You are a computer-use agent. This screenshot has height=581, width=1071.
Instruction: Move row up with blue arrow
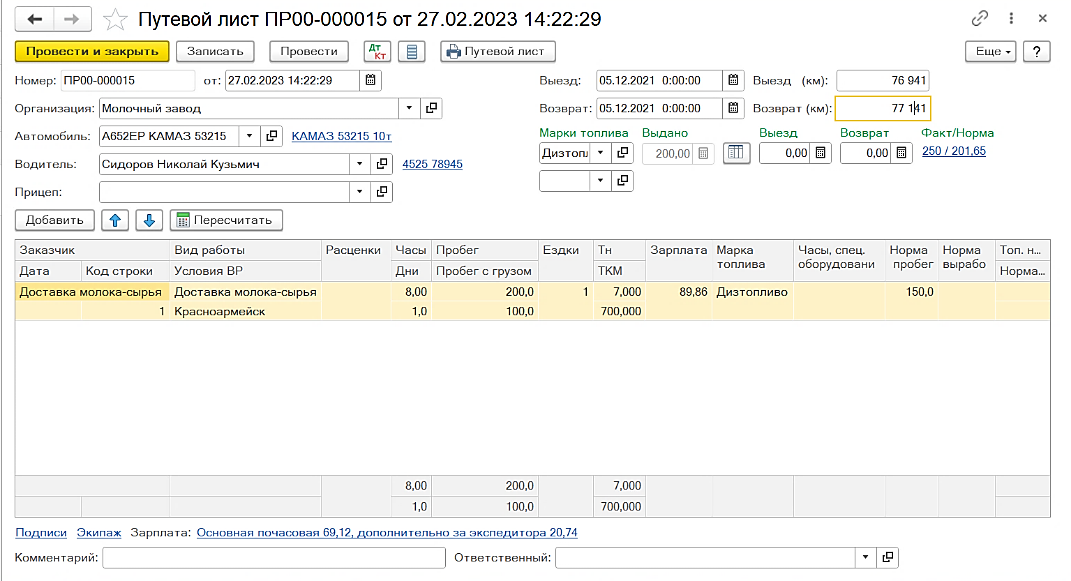(x=115, y=220)
